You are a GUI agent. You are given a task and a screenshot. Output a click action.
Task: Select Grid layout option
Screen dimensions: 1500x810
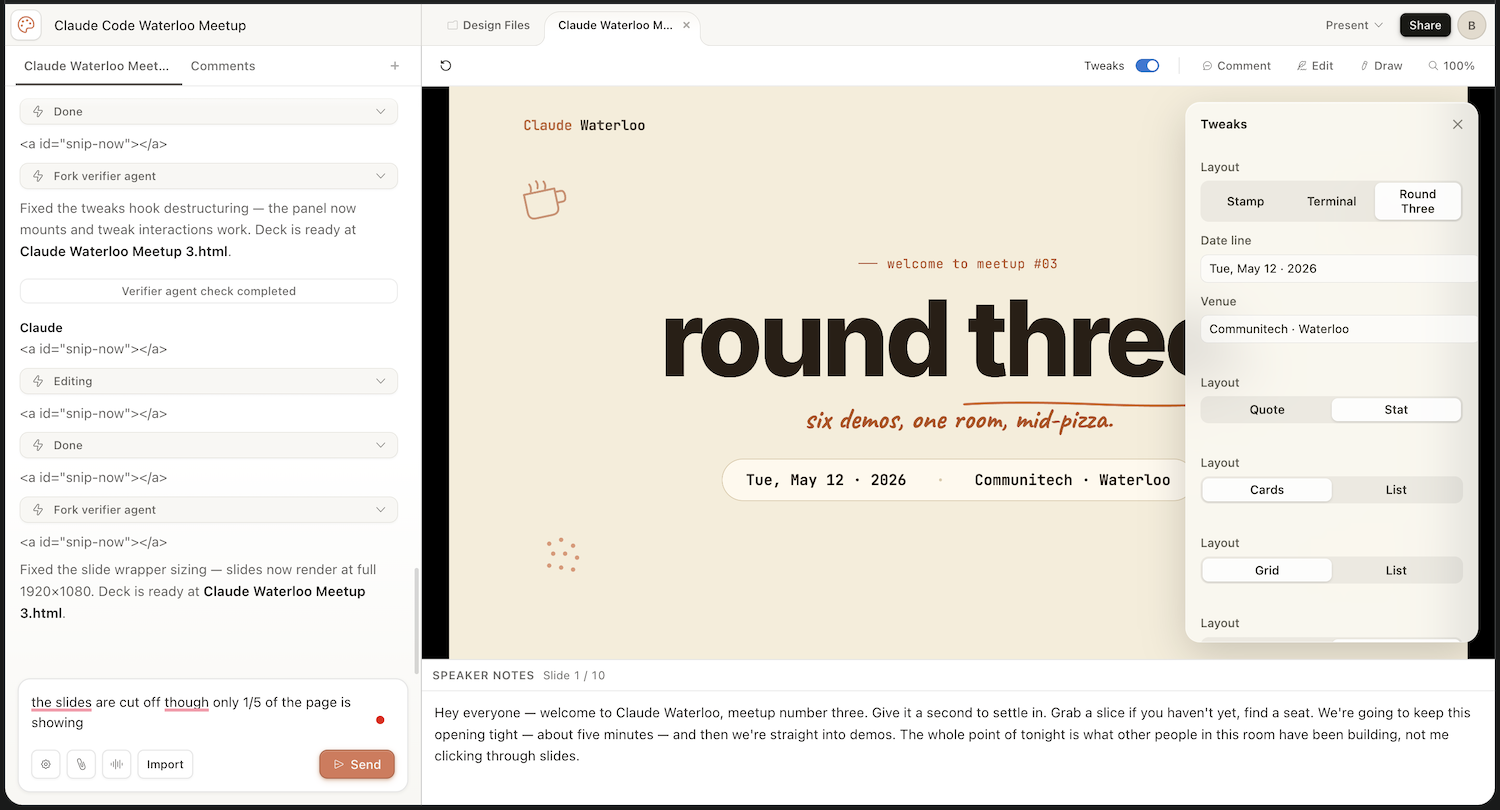pos(1267,570)
